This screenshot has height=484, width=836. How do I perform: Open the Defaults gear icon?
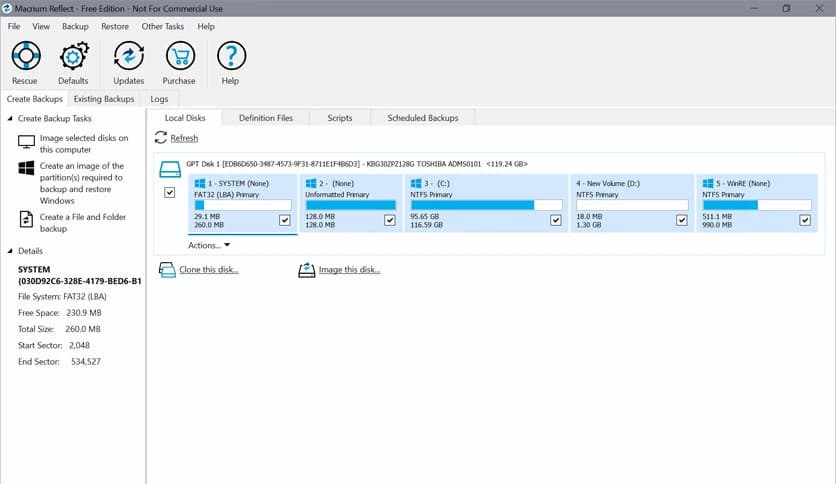tap(74, 56)
